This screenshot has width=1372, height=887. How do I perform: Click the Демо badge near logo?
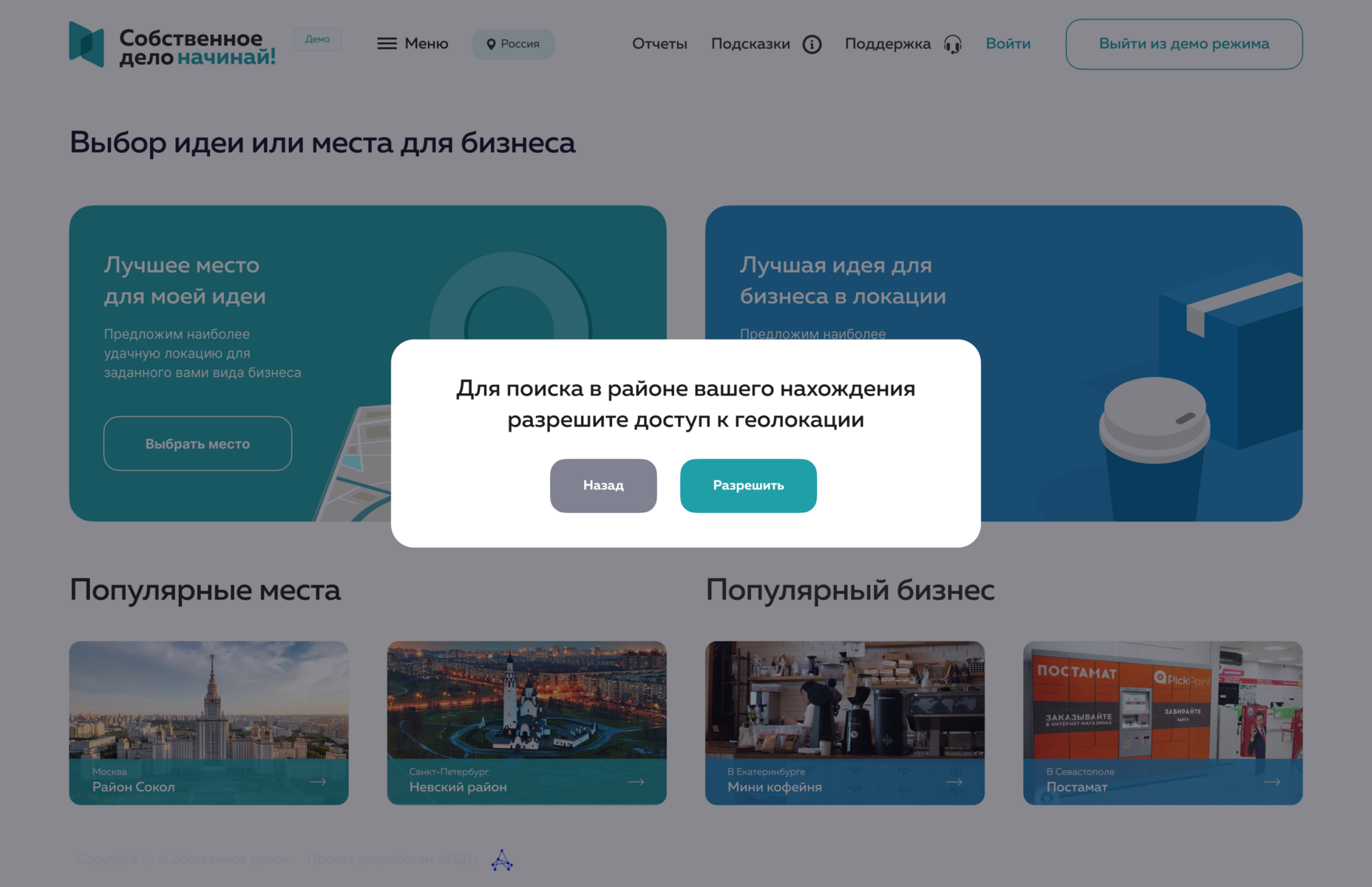point(318,39)
